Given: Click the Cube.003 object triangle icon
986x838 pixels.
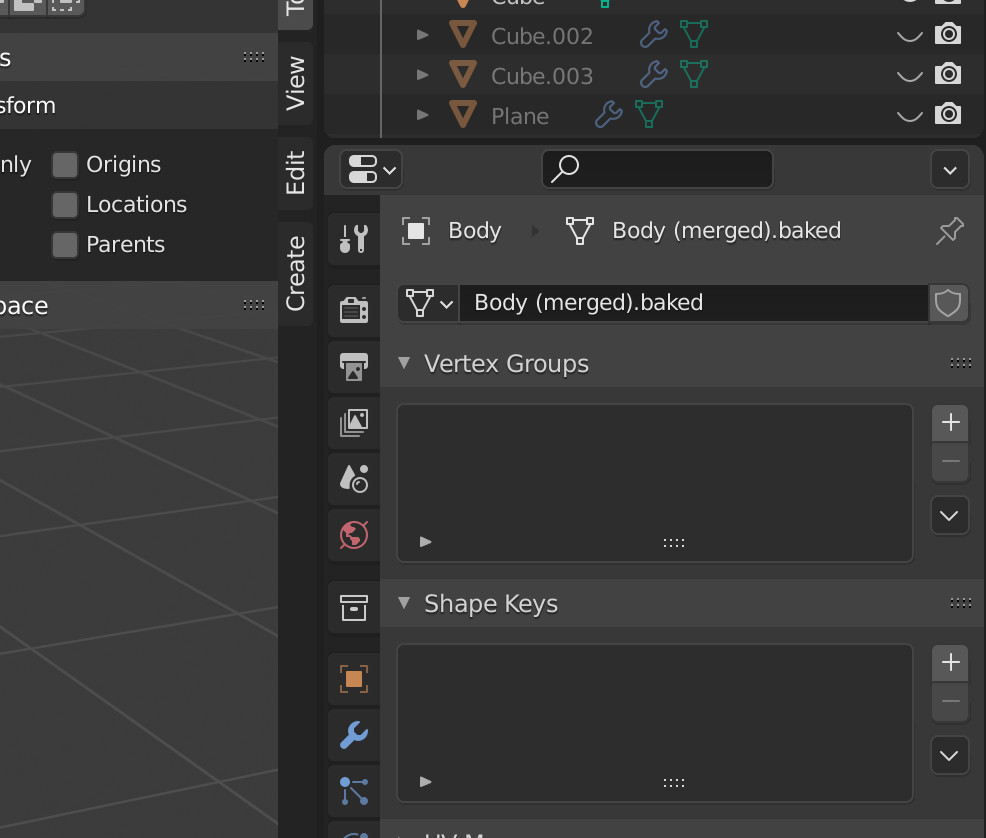Looking at the screenshot, I should click(x=463, y=75).
